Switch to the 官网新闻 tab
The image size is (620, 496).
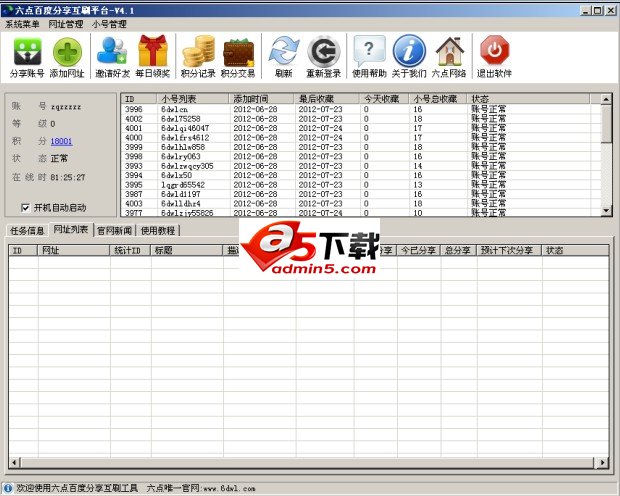(x=114, y=231)
